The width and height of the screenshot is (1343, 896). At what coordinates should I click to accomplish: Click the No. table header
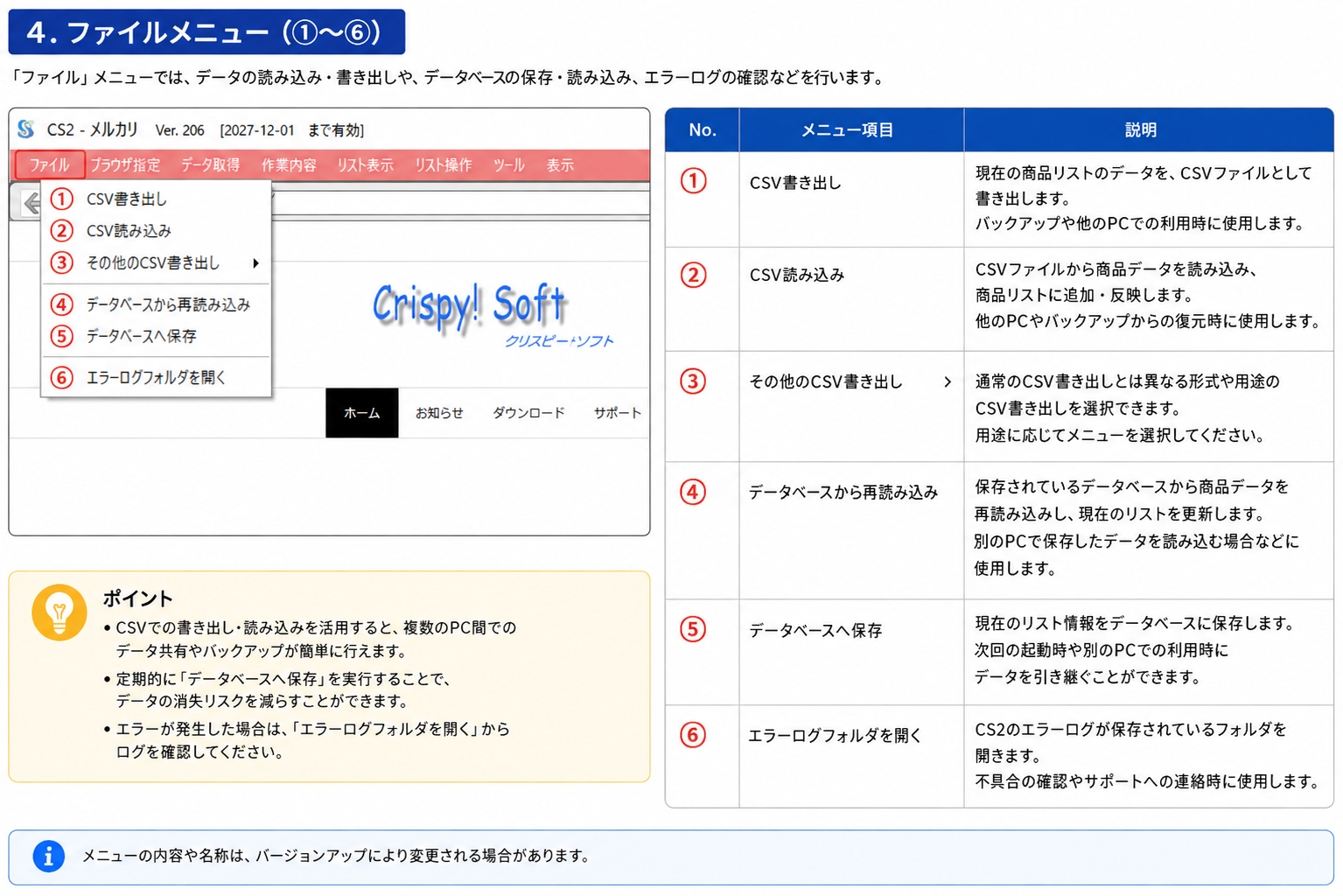pos(703,129)
